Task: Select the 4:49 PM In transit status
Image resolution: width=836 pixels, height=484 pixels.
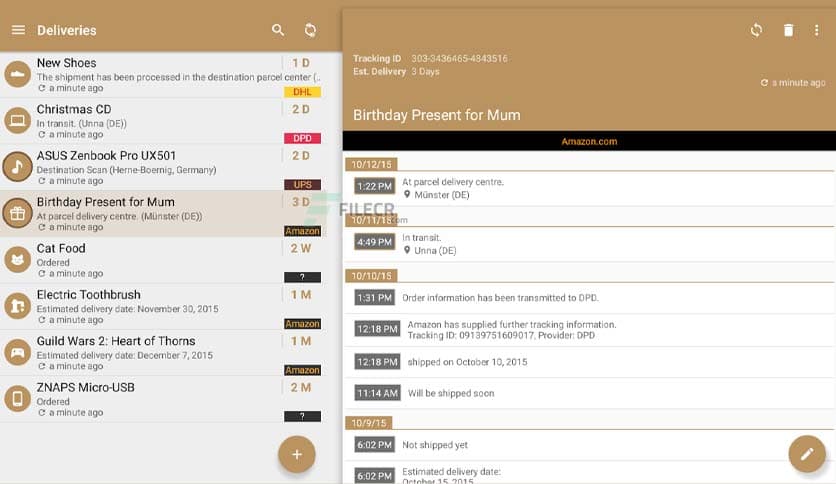Action: click(589, 244)
